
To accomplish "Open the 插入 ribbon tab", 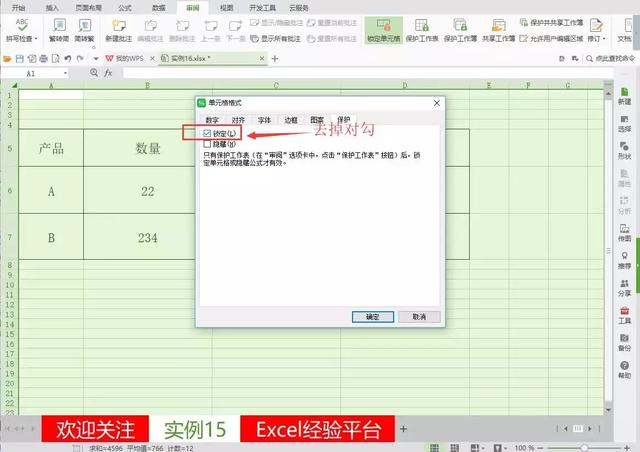I will [52, 7].
